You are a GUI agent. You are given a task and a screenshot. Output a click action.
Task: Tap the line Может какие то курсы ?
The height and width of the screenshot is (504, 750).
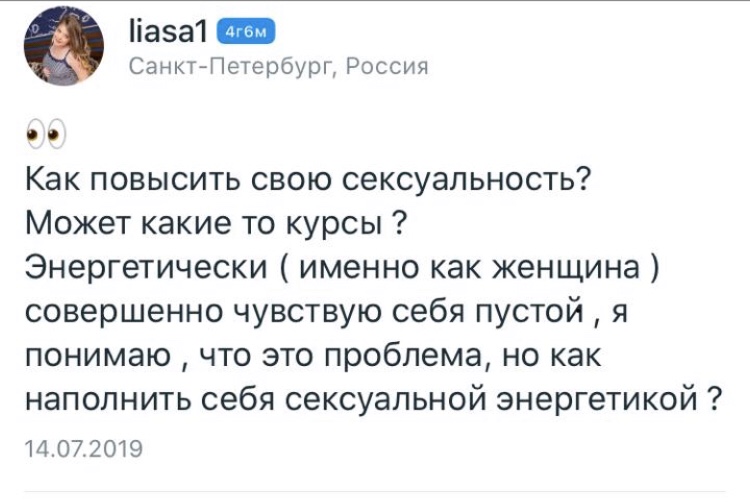[x=216, y=223]
